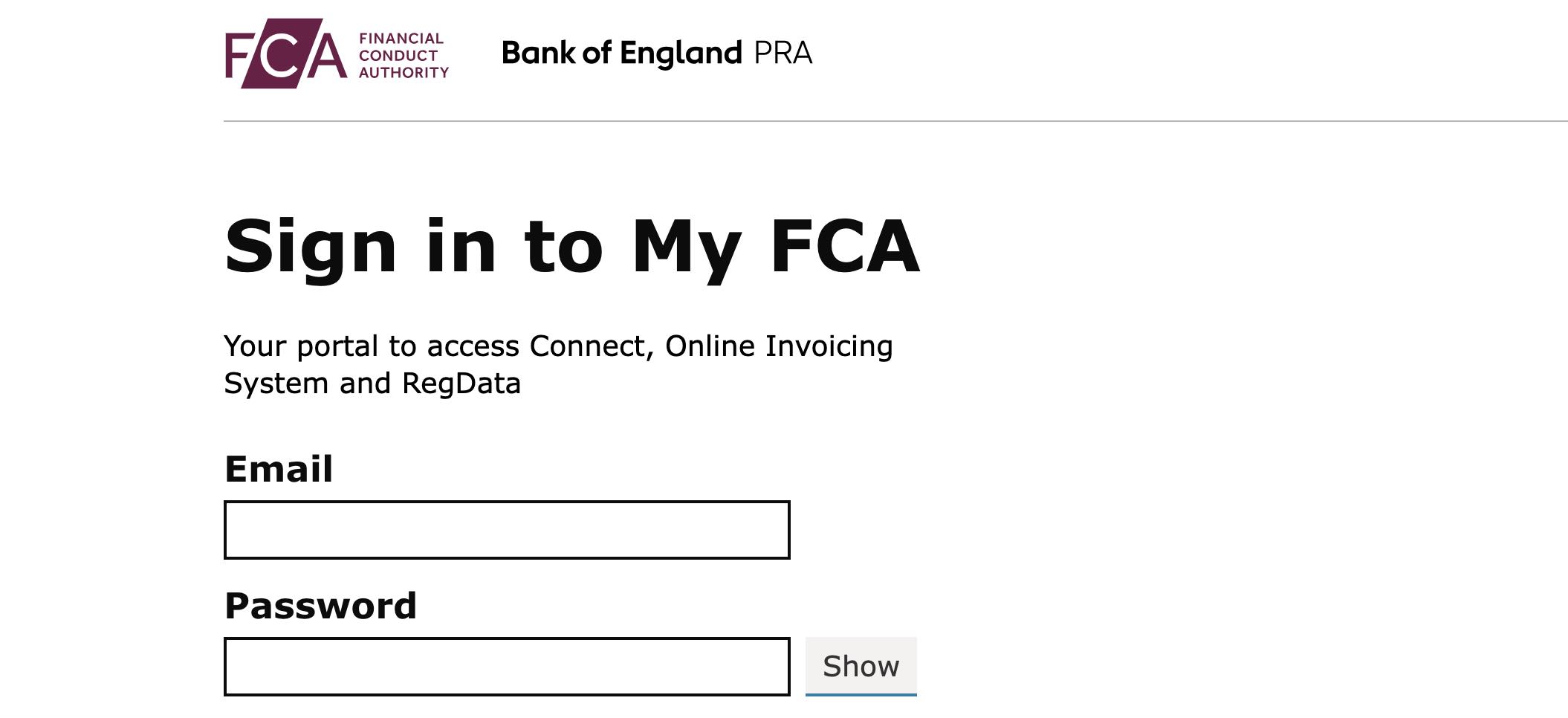
Task: Click the words "Sign in" in the heading
Action: [360, 247]
